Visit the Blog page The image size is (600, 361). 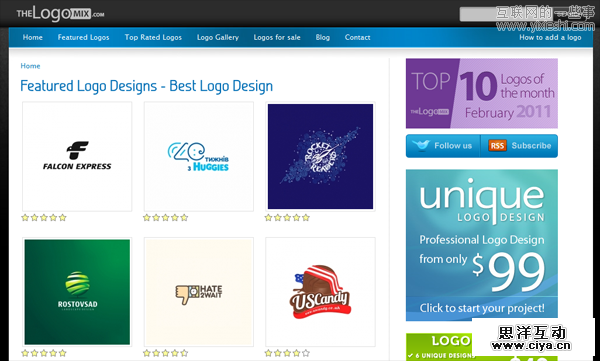tap(323, 38)
